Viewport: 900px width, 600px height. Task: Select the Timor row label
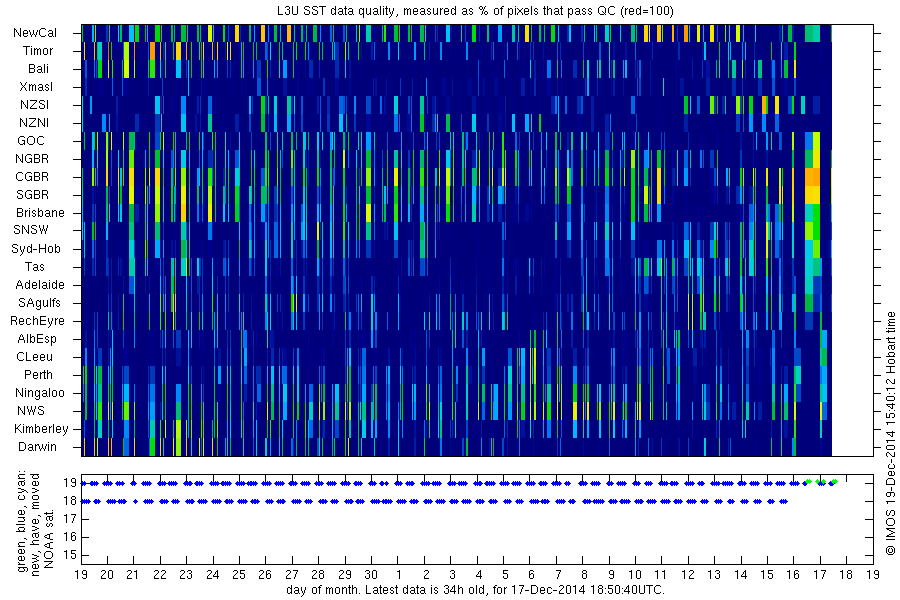tap(38, 51)
